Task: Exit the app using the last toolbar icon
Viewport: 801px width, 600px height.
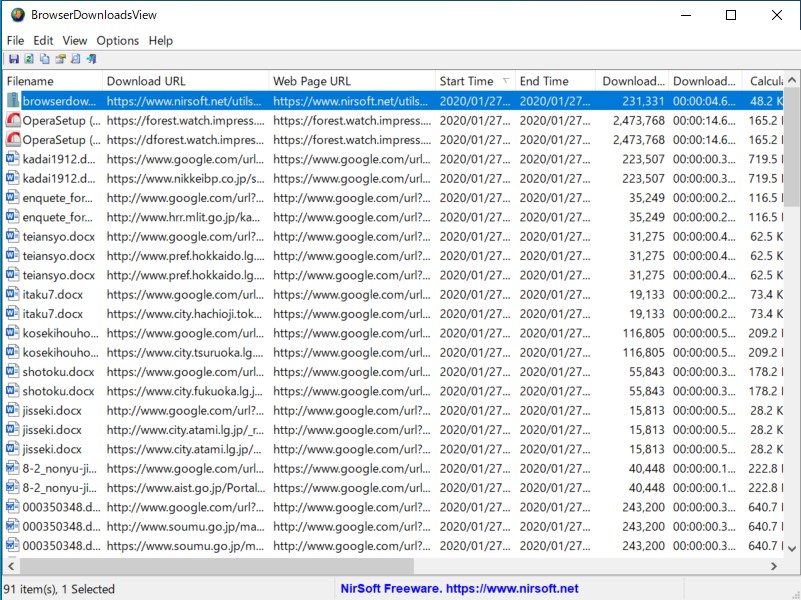Action: tap(90, 59)
